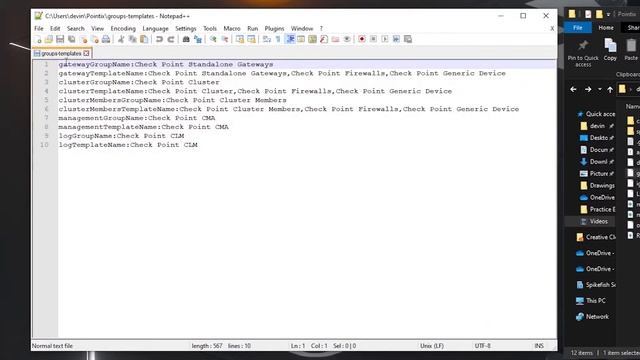Click line starting with logTemplateName
The height and width of the screenshot is (360, 640).
(128, 145)
